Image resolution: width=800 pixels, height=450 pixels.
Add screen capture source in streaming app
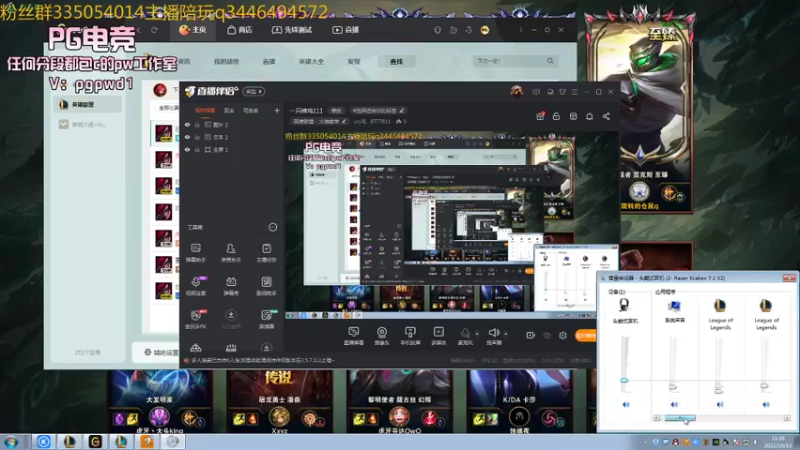(353, 336)
